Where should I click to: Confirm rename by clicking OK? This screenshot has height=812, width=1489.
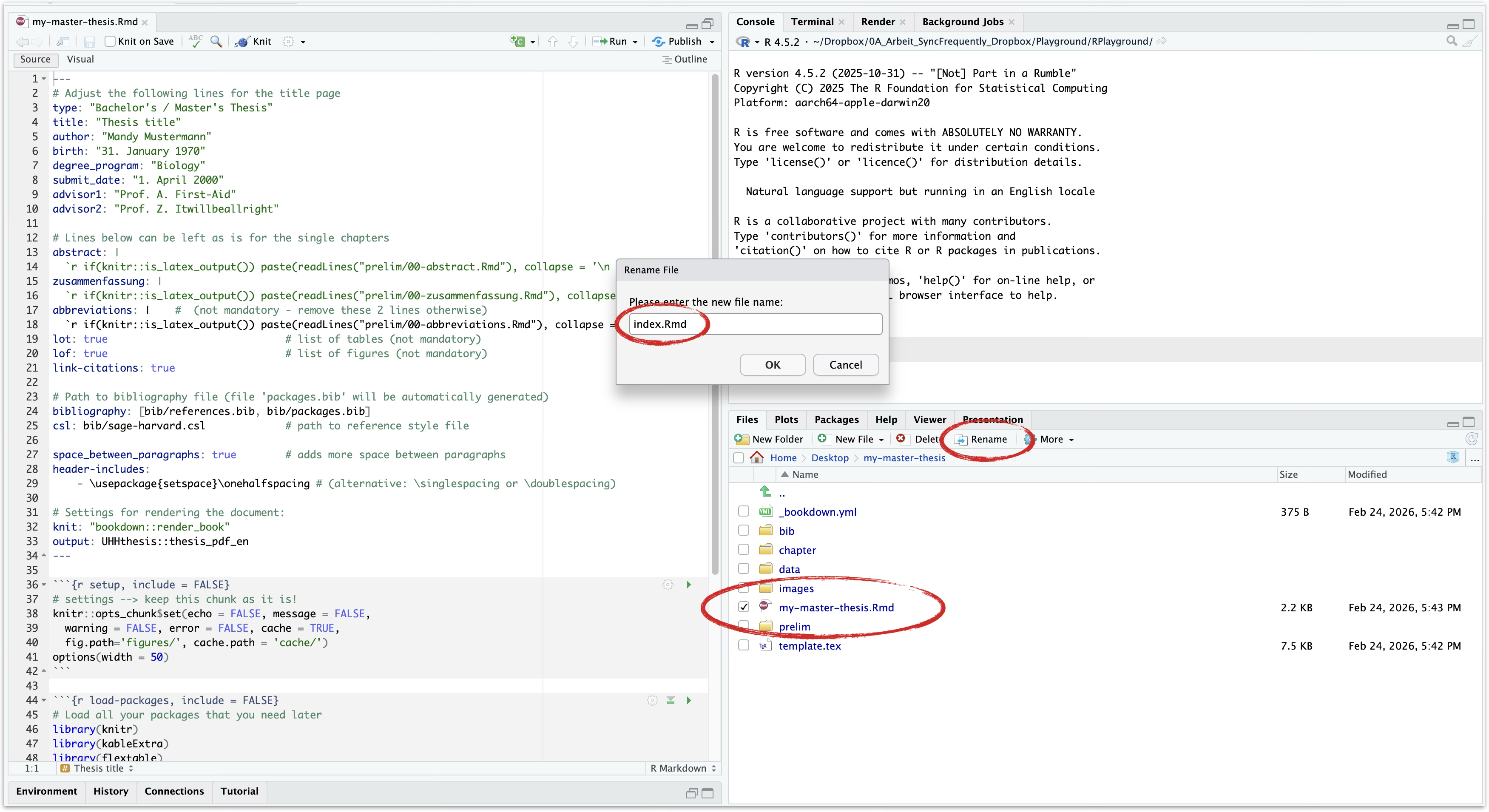pos(772,365)
